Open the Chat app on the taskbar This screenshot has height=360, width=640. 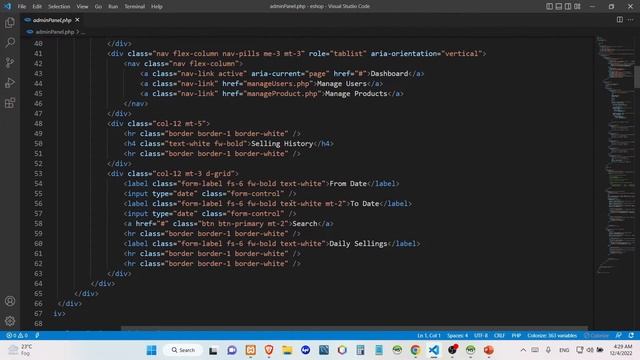[232, 350]
